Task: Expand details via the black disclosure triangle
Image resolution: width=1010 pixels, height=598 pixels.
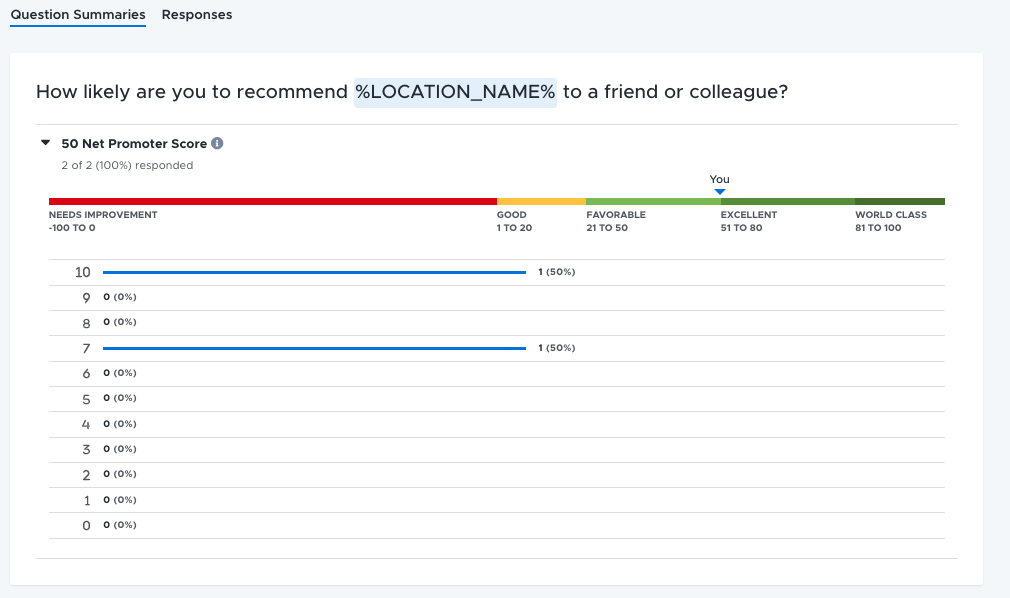Action: point(45,142)
